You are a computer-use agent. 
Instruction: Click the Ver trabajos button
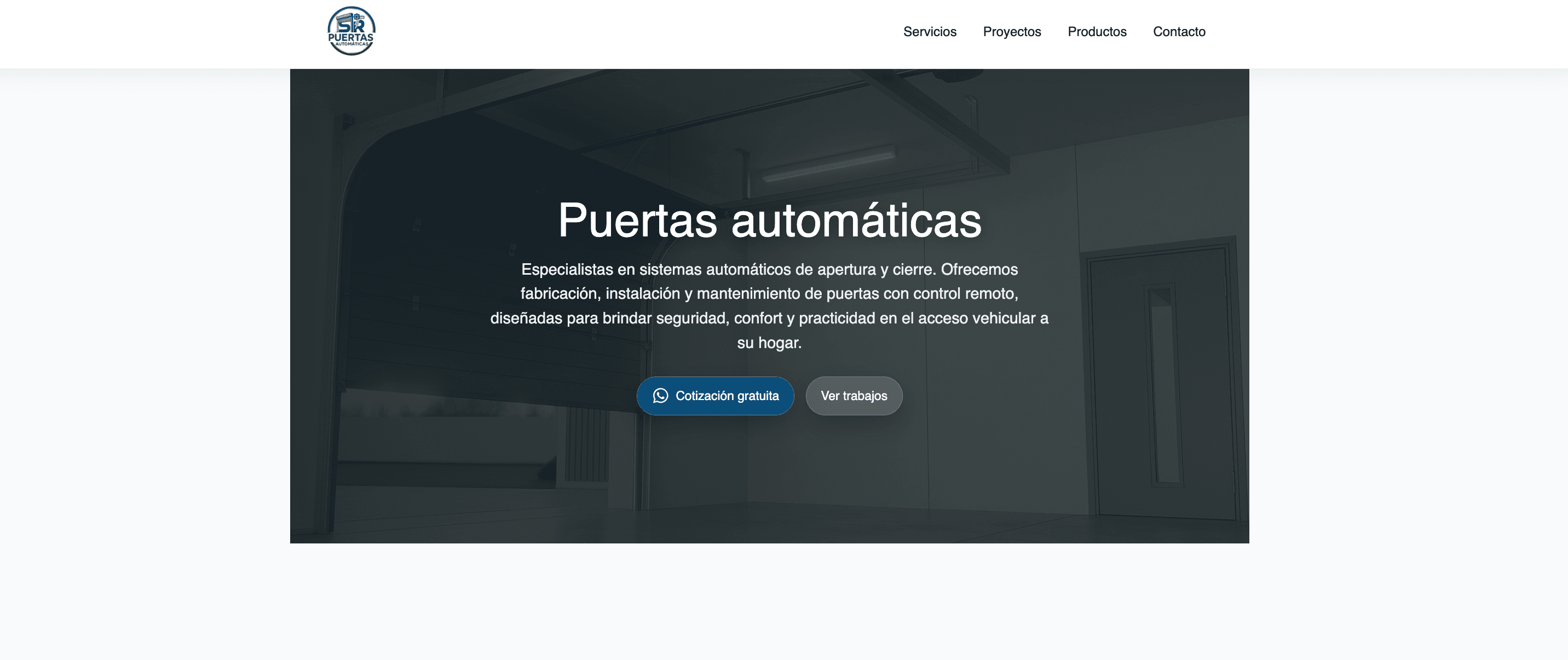pyautogui.click(x=854, y=396)
